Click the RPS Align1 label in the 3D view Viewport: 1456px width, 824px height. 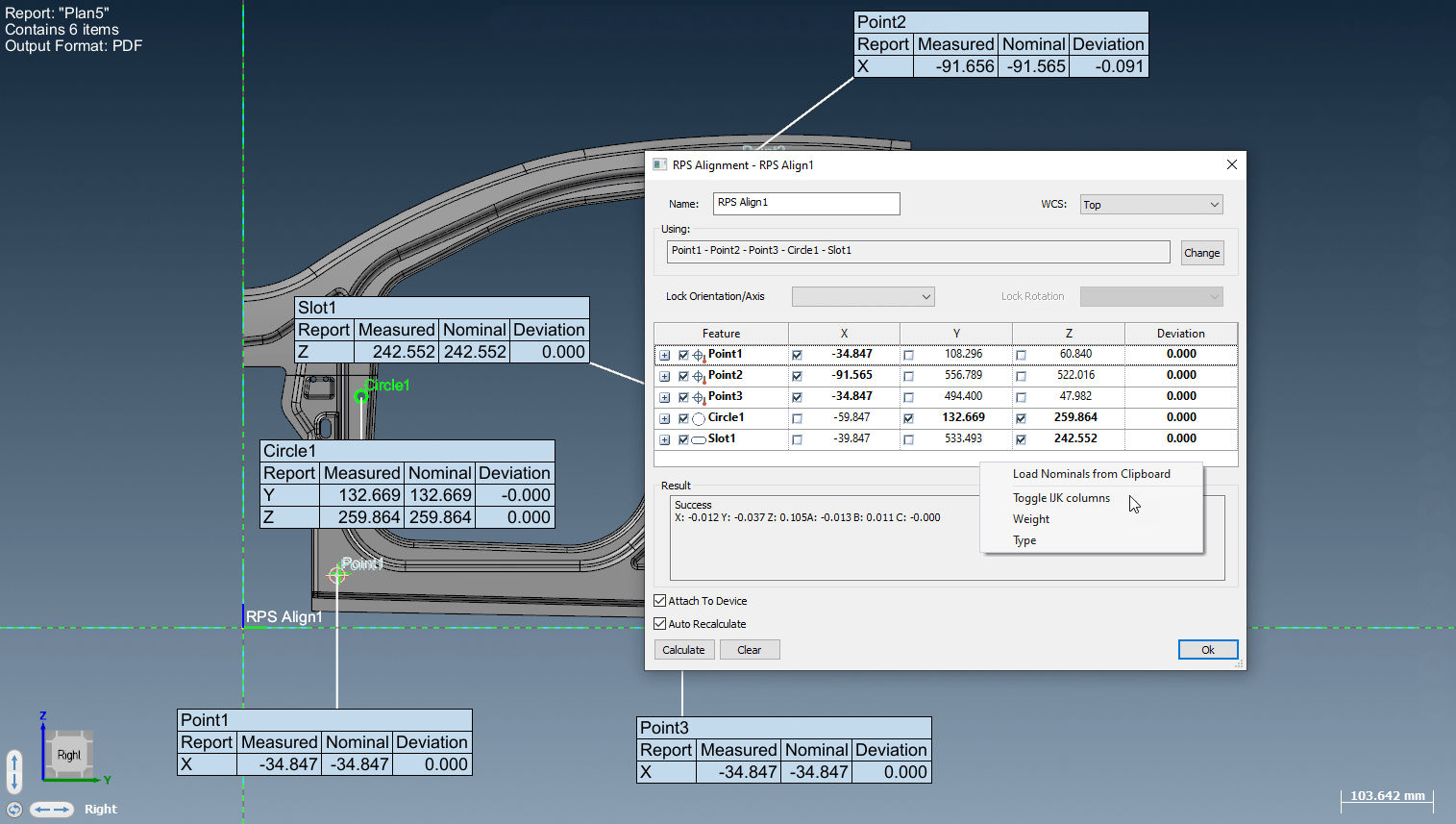(284, 616)
